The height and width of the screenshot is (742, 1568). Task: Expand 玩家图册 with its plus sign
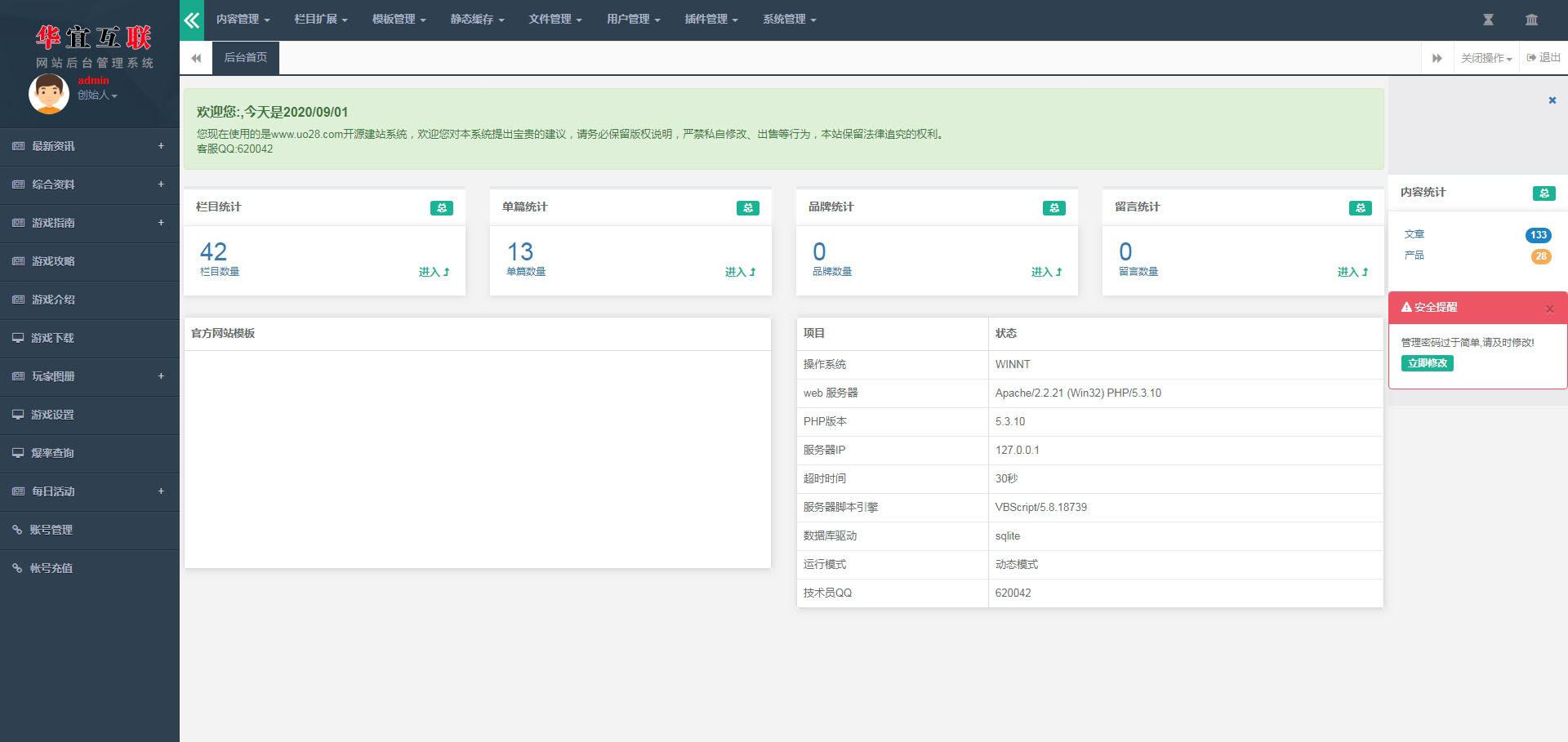(x=161, y=376)
